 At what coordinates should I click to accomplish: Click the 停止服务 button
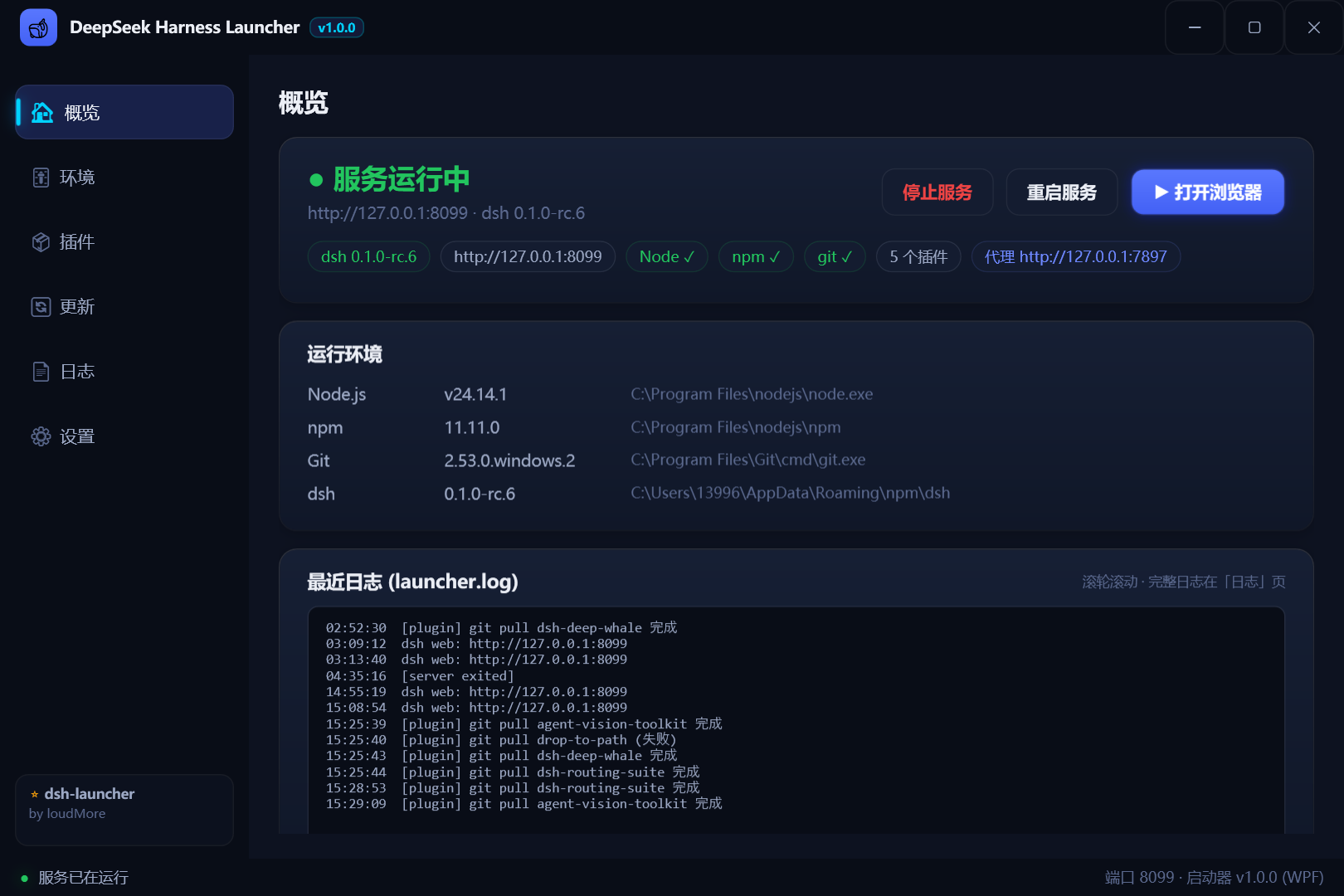coord(937,192)
